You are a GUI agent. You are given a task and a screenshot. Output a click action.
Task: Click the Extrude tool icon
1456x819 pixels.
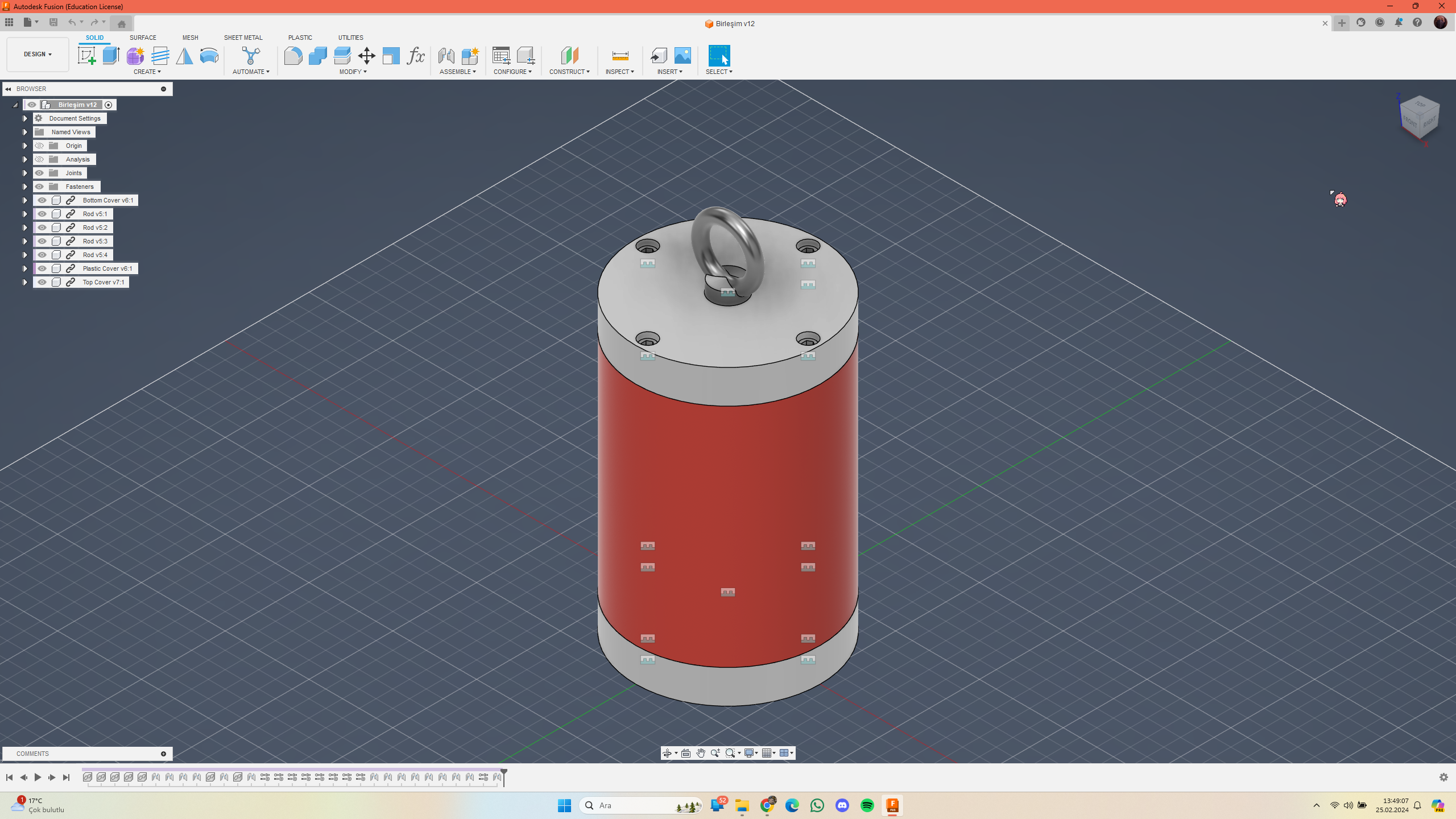(x=111, y=56)
